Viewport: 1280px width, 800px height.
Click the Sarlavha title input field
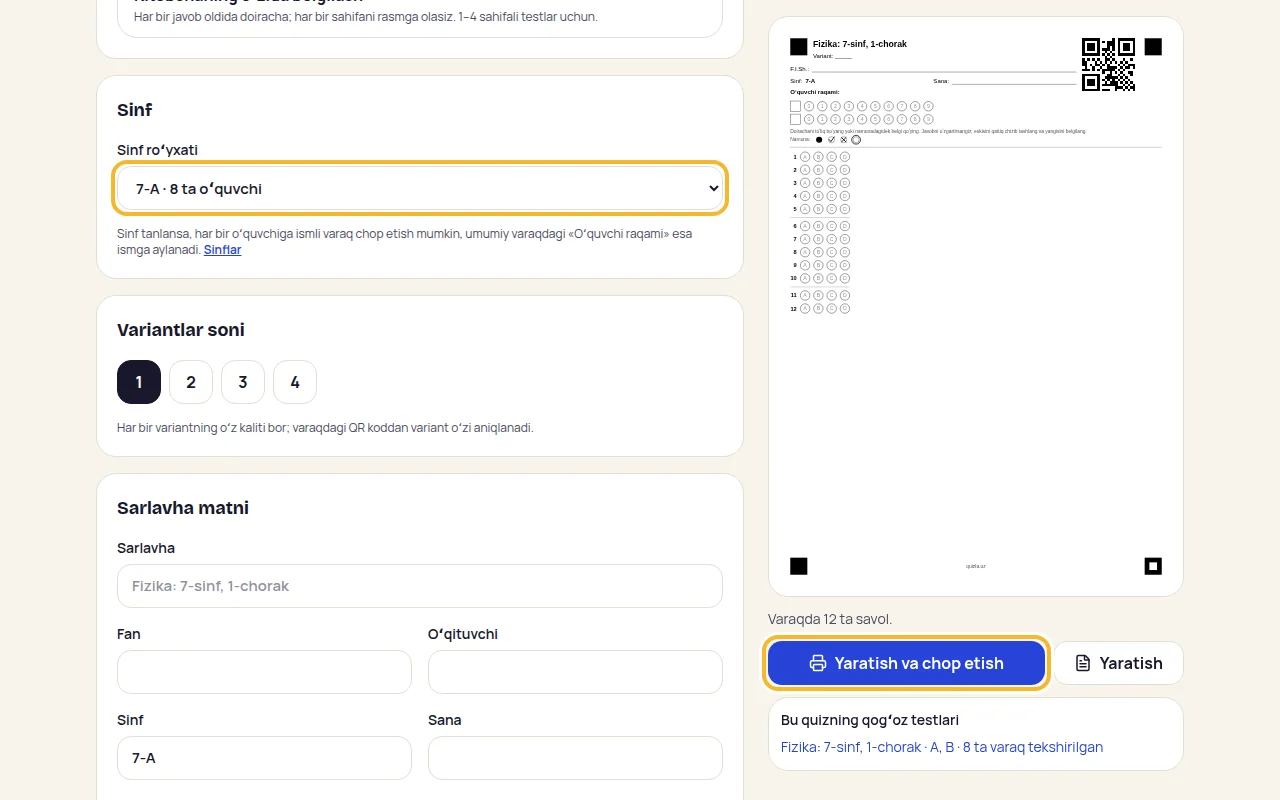pyautogui.click(x=420, y=586)
